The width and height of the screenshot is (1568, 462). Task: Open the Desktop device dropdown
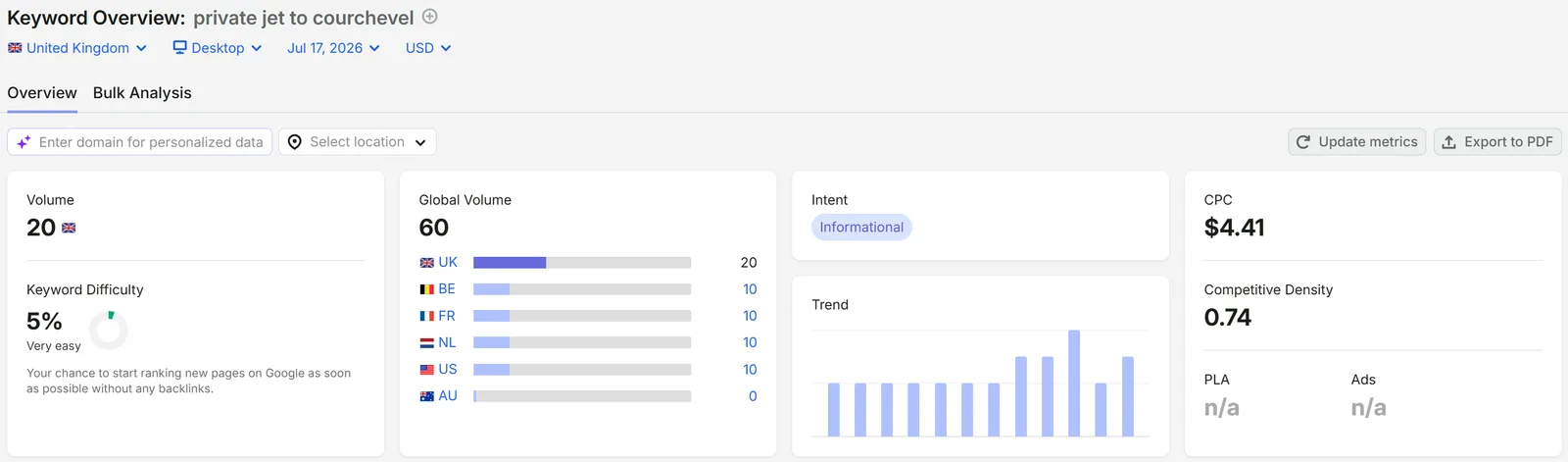[218, 48]
